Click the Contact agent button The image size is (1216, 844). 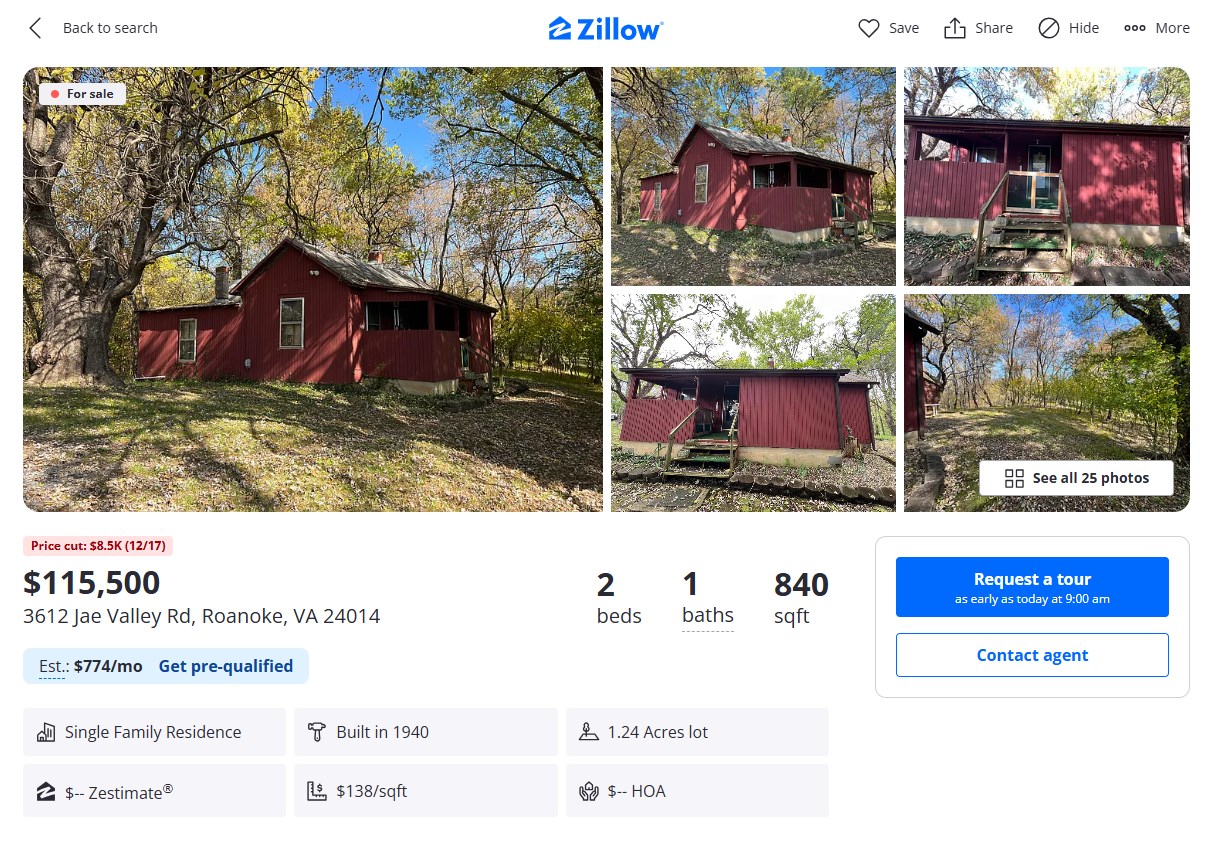1032,655
